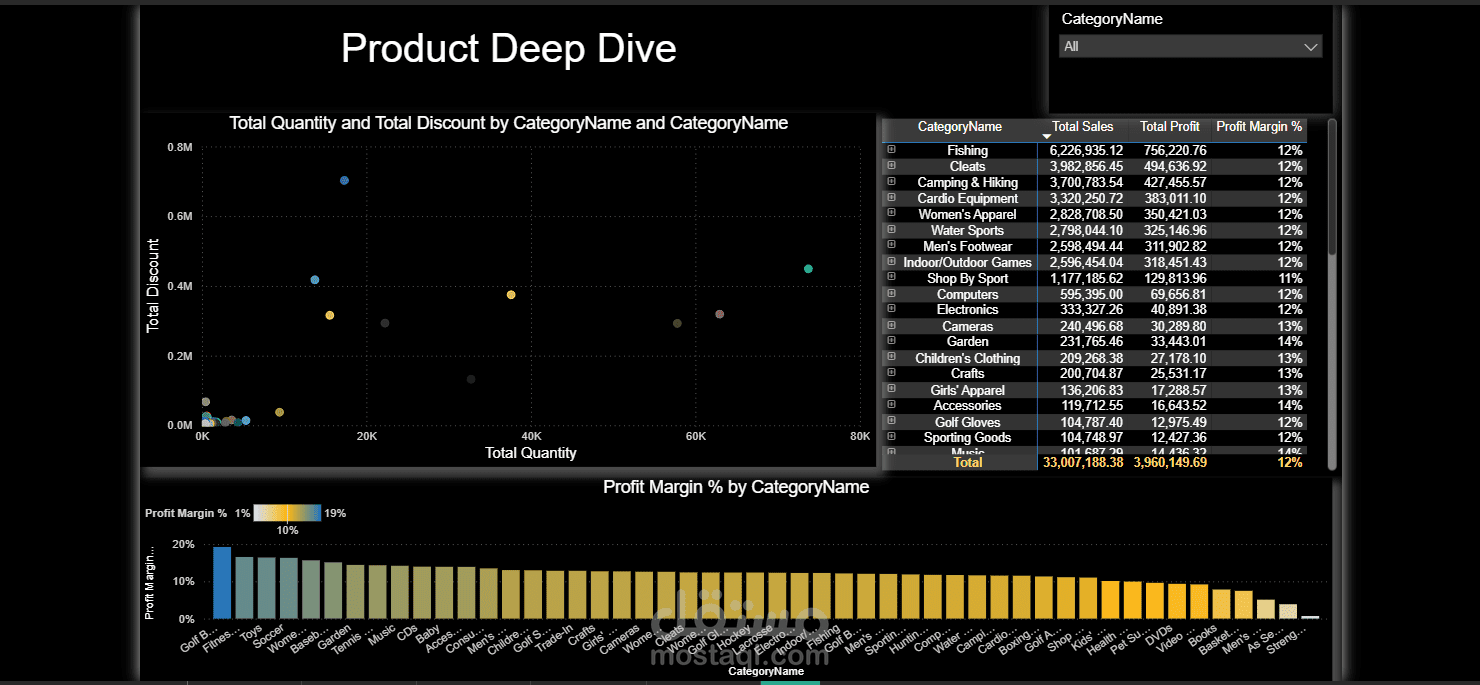This screenshot has height=685, width=1480.
Task: Sort table by Profit Margin % header
Action: [x=1259, y=127]
